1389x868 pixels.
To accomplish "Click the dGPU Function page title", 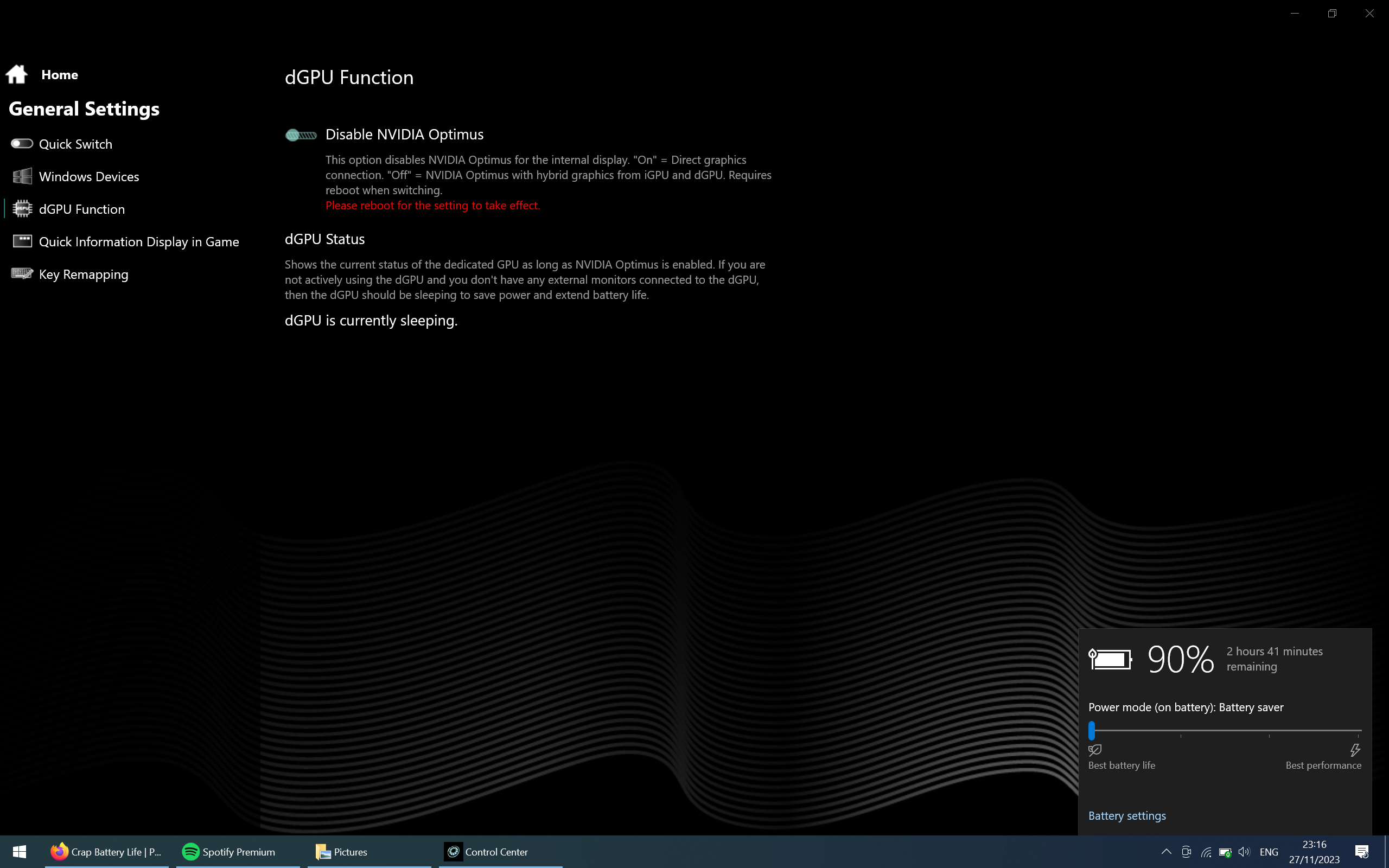I will (349, 78).
